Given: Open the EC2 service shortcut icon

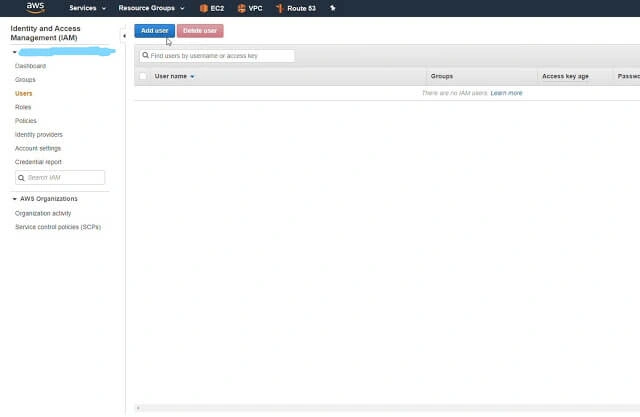Looking at the screenshot, I should (x=204, y=8).
